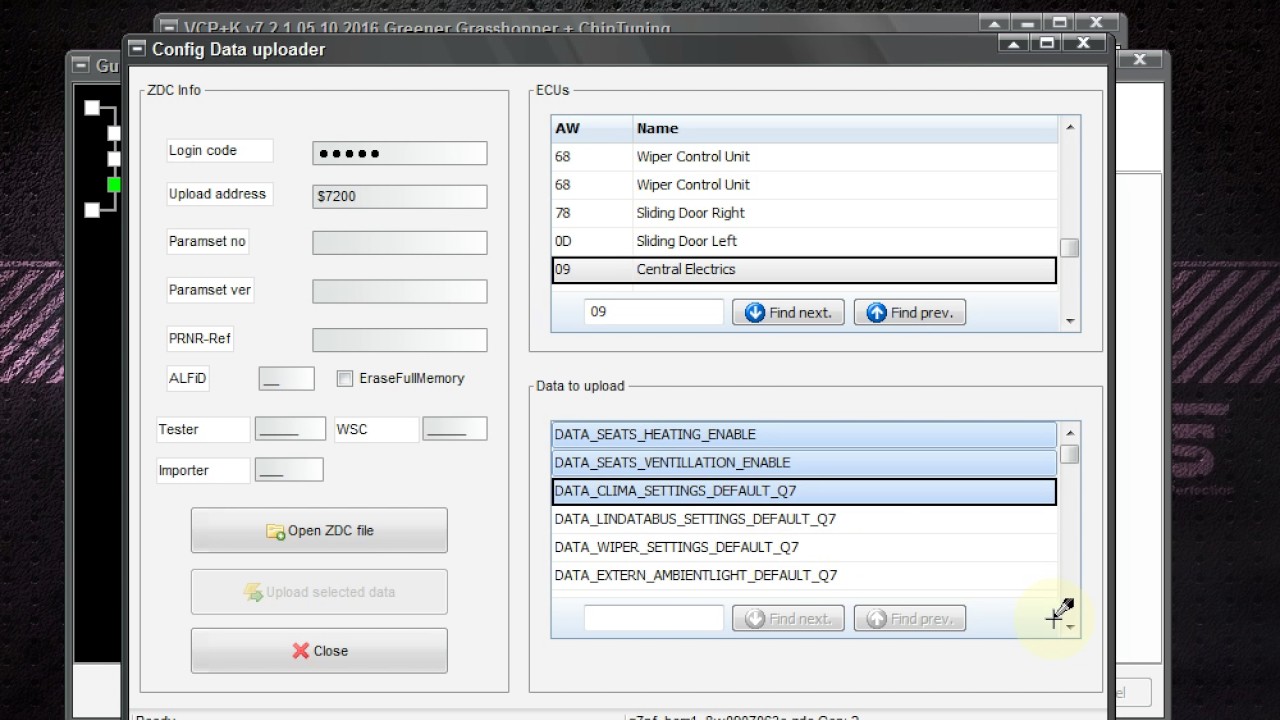
Task: Click the Paramset ver field
Action: [x=400, y=291]
